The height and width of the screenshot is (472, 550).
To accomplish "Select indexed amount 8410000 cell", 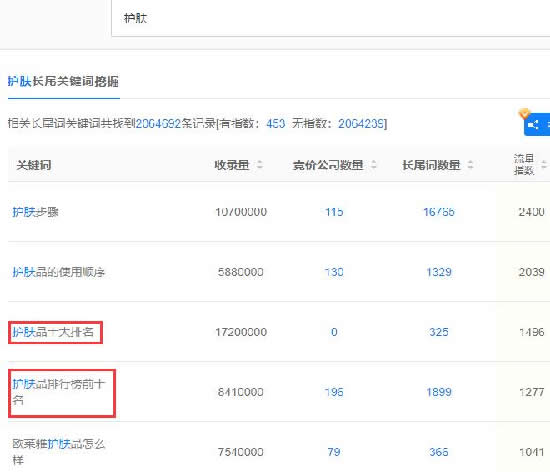I will [241, 392].
